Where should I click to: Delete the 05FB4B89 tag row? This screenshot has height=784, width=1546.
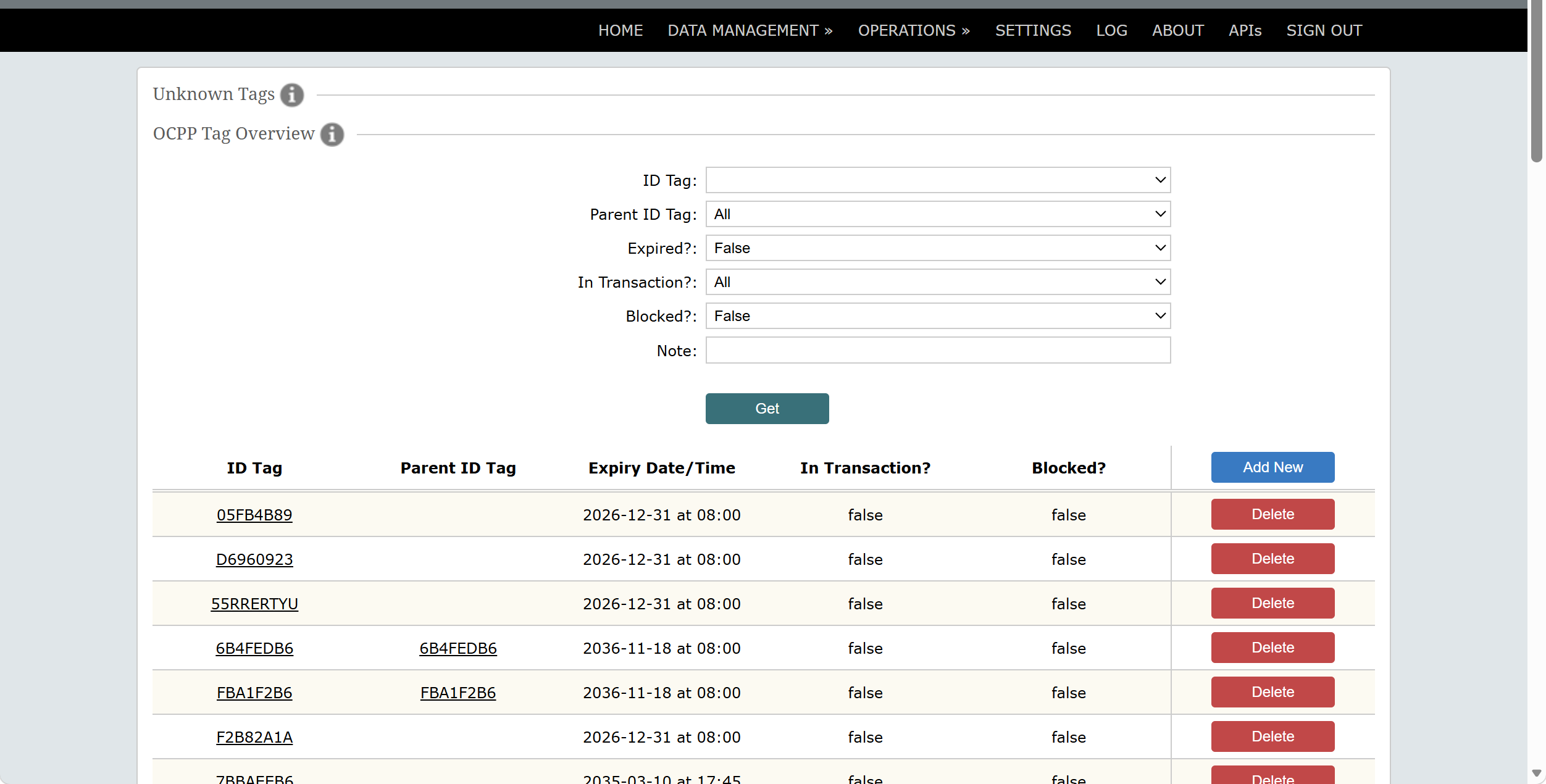pyautogui.click(x=1272, y=514)
